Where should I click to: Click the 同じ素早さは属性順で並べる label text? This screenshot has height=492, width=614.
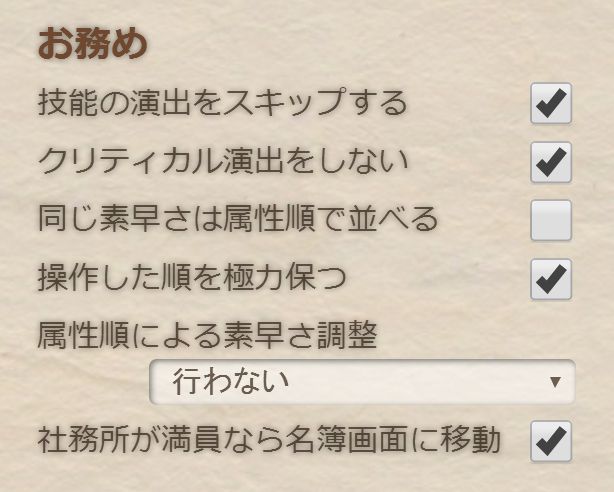point(237,218)
